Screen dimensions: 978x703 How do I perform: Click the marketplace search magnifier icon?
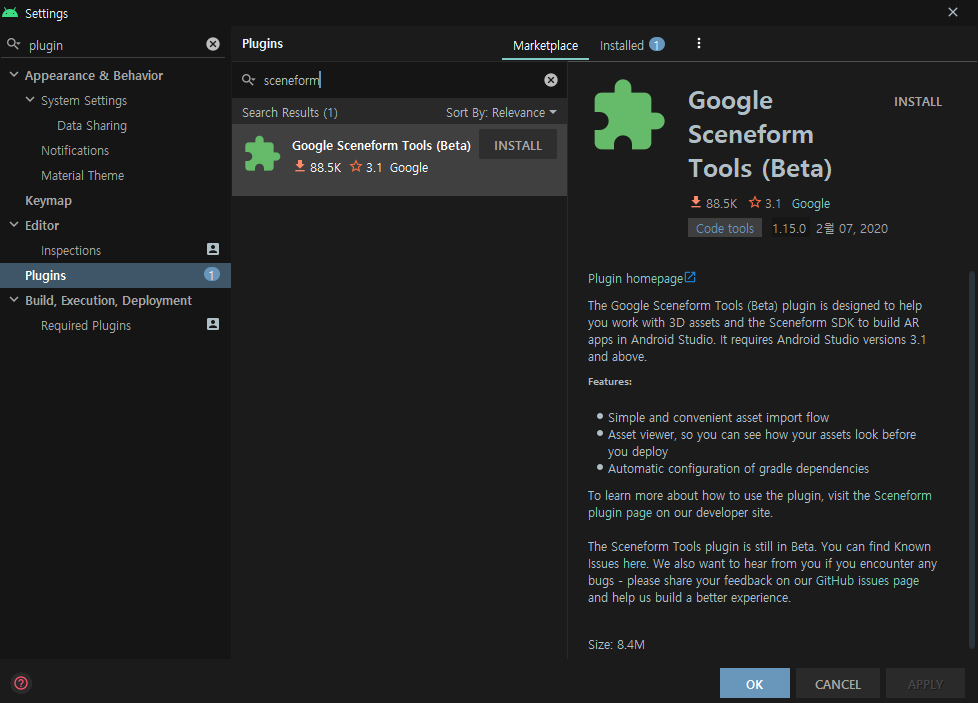pos(248,80)
